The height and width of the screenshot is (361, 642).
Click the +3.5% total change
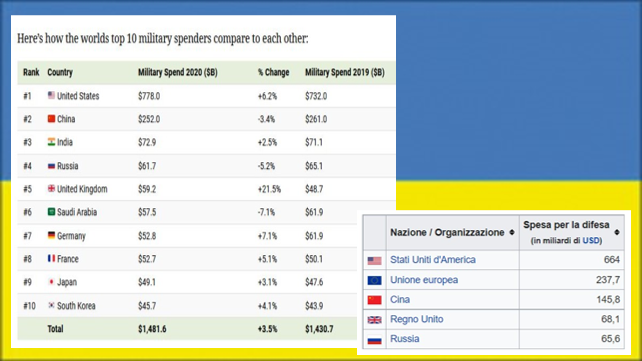click(x=267, y=329)
